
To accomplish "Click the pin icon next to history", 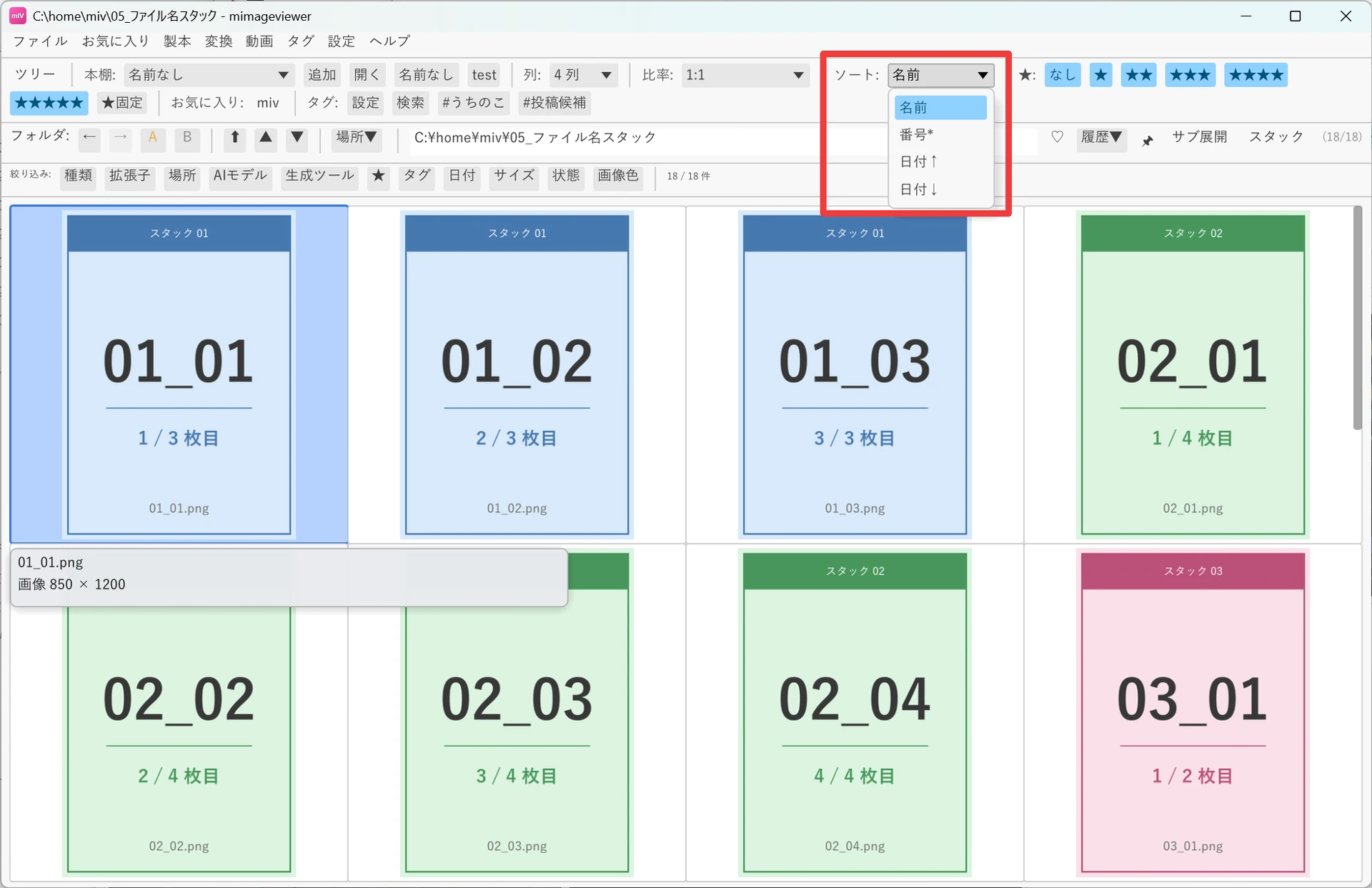I will pyautogui.click(x=1148, y=140).
